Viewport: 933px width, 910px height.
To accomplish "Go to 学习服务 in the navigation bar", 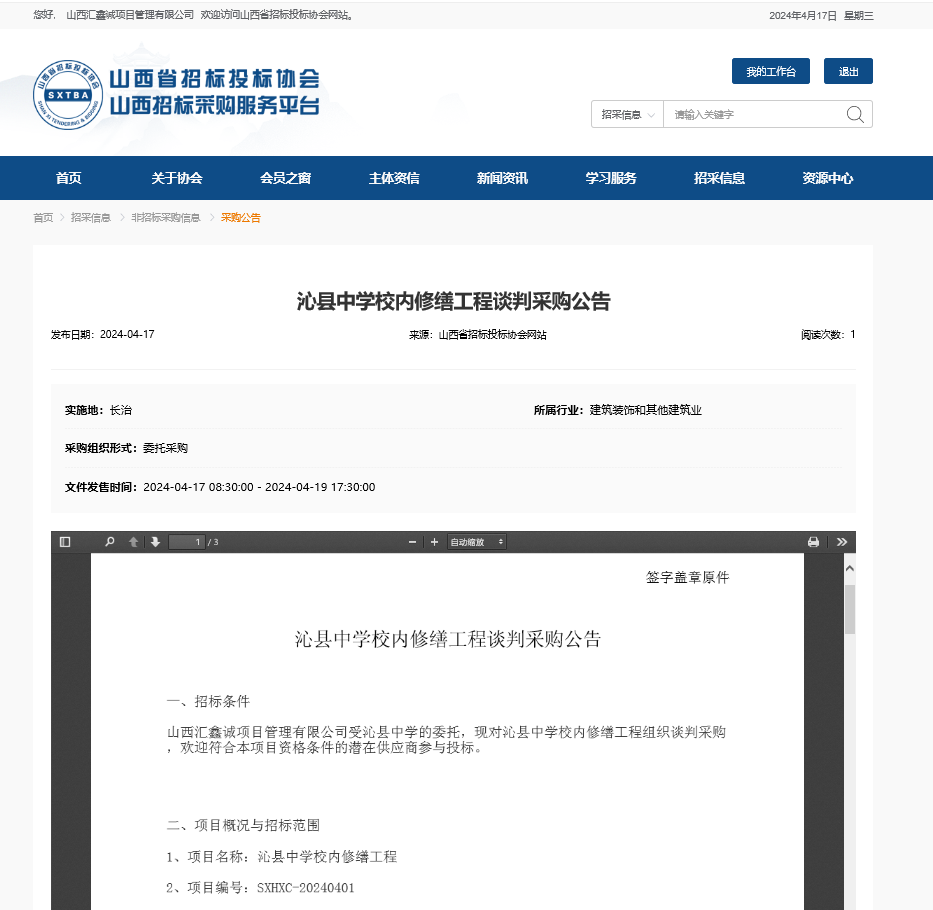I will click(x=611, y=178).
